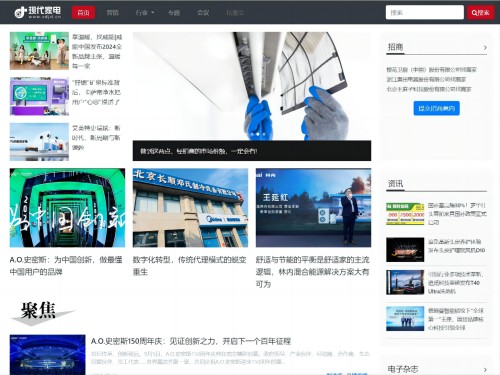Open the purple exhibition booth thumbnail
The width and height of the screenshot is (500, 375).
coord(39,96)
